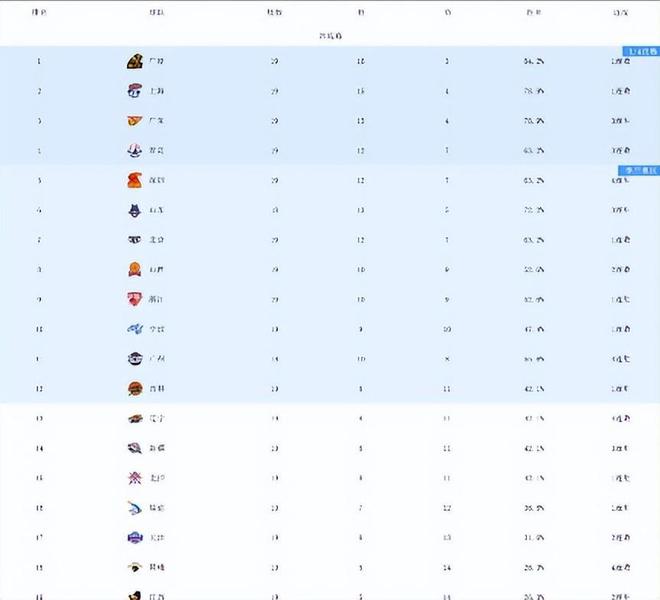Screen dimensions: 660x600
Task: Select the logo in the rank 5 row
Action: (x=135, y=181)
